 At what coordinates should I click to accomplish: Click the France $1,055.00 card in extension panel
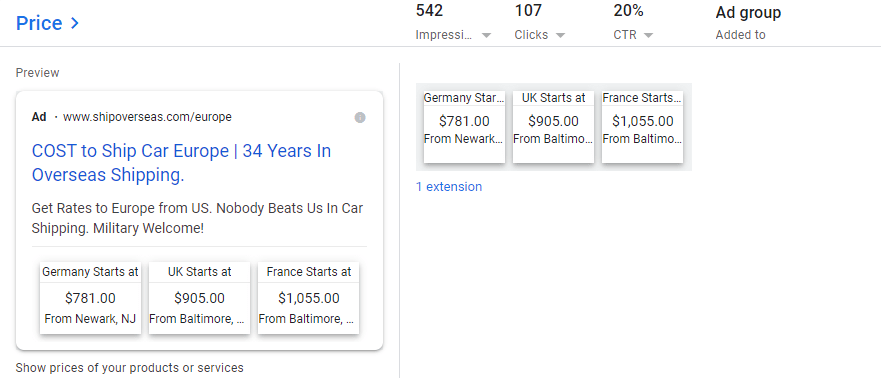click(642, 126)
